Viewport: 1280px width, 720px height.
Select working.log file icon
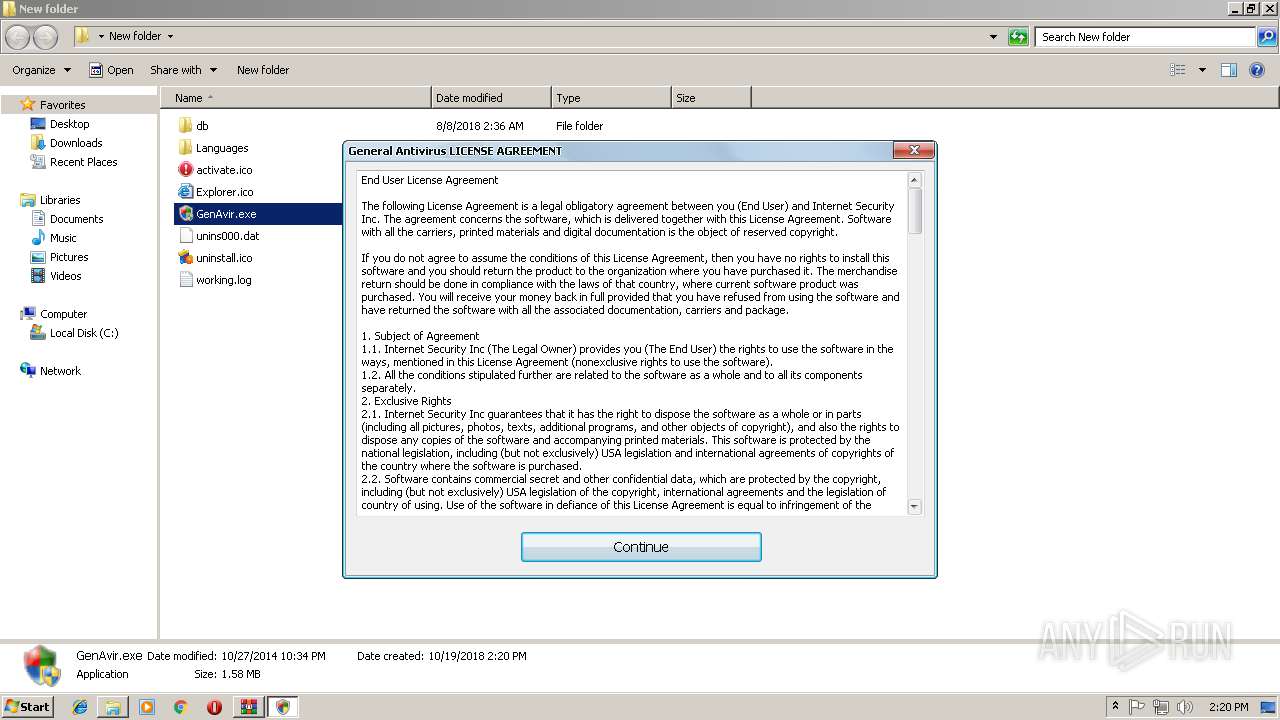point(185,280)
